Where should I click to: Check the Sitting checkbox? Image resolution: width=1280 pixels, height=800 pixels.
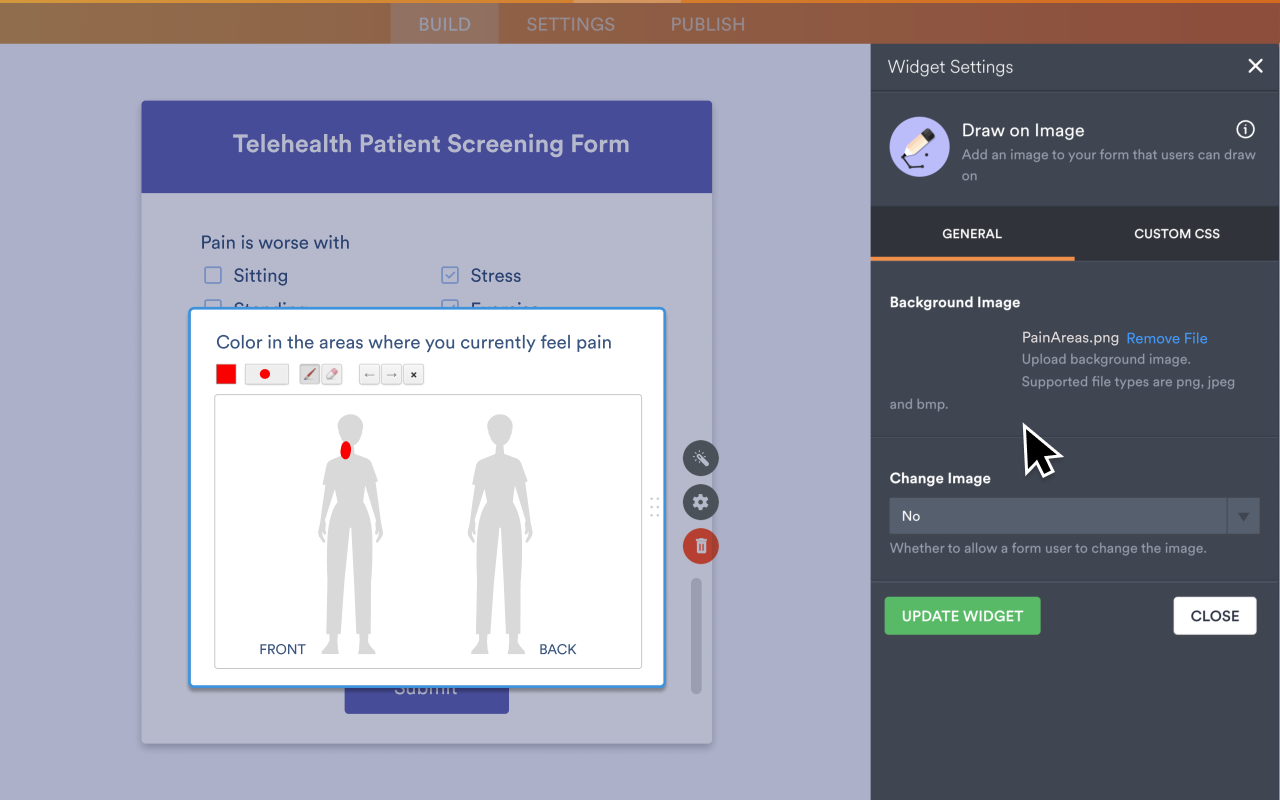coord(213,275)
